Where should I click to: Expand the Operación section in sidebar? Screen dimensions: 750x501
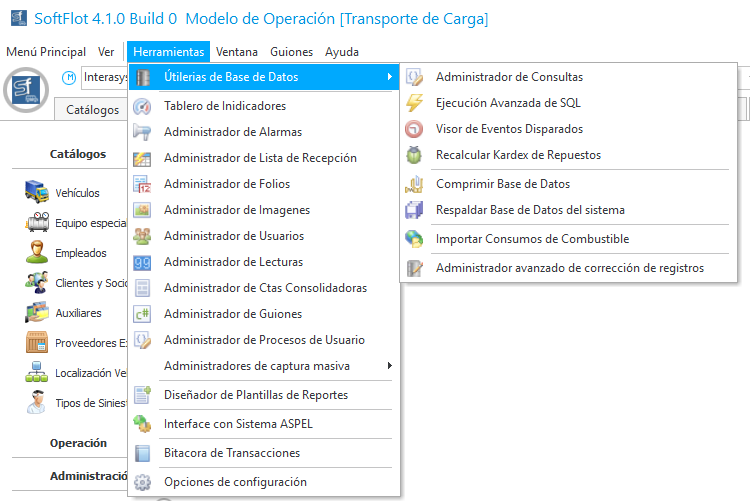(78, 443)
